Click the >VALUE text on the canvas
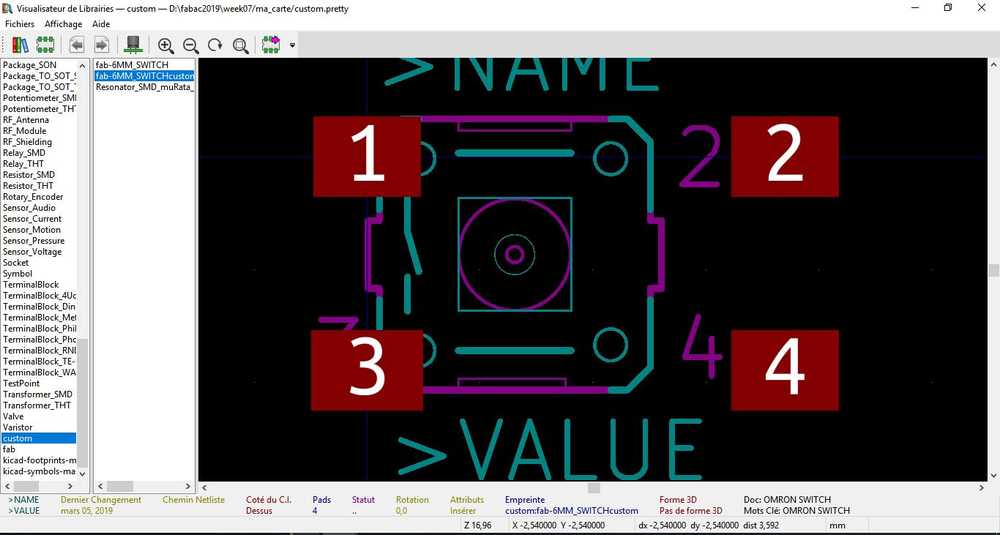This screenshot has height=535, width=1000. 550,448
